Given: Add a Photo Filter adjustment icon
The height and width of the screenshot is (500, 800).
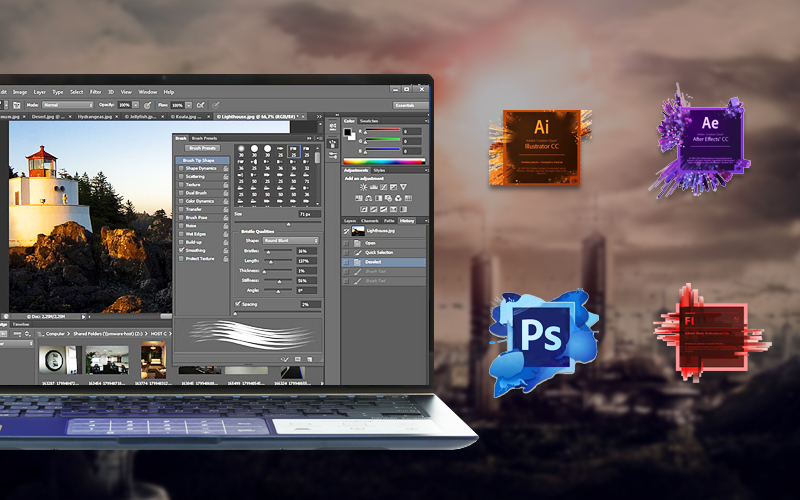Looking at the screenshot, I should tap(388, 198).
